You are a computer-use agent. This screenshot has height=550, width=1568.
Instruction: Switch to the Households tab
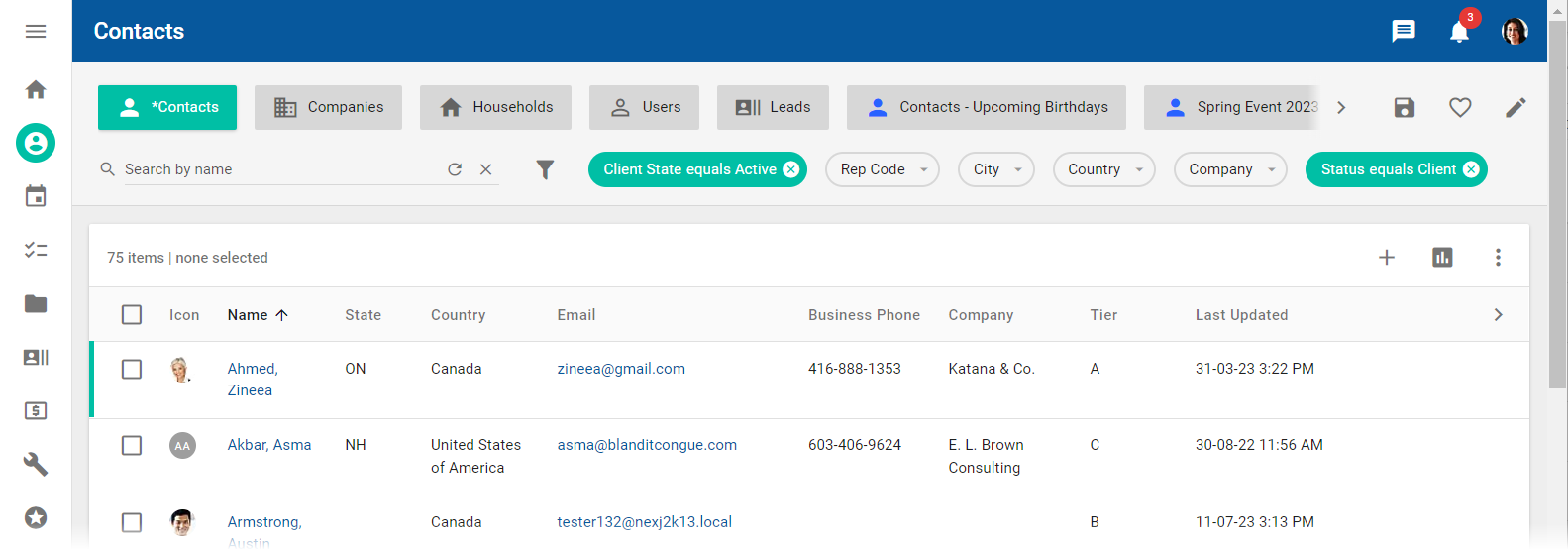coord(495,107)
